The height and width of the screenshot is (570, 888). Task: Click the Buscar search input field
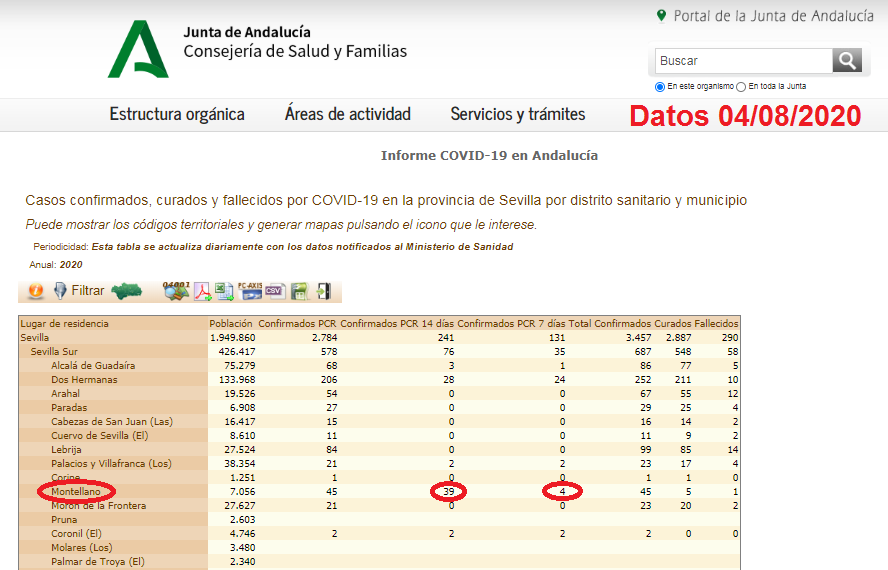(743, 61)
